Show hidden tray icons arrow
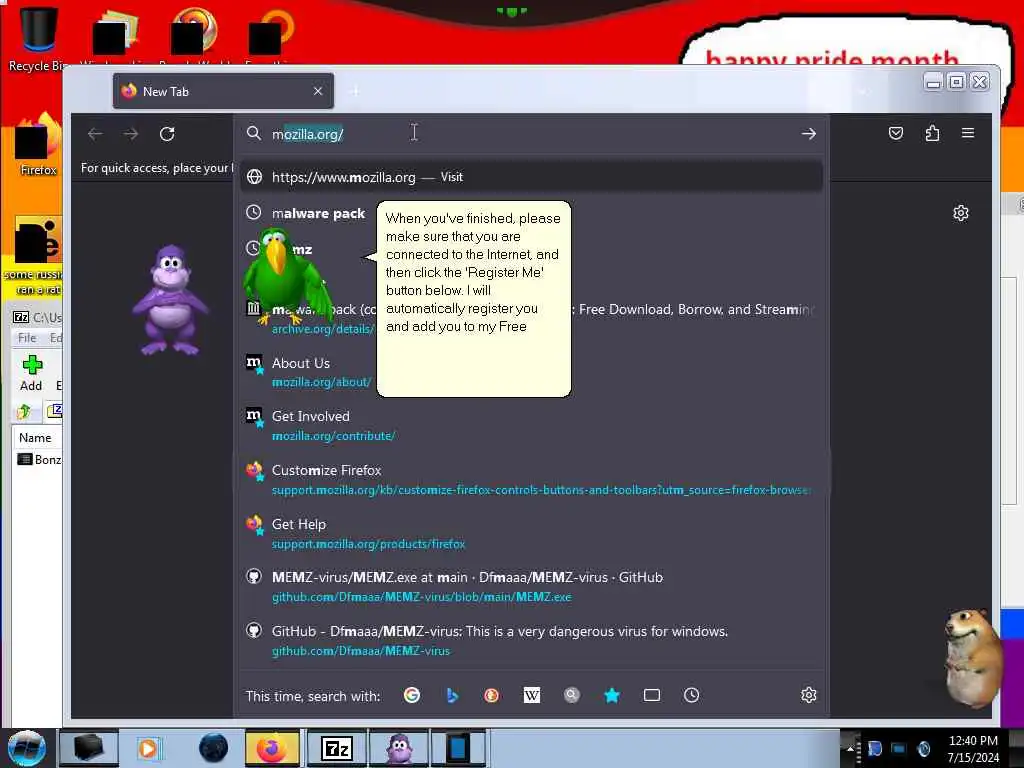 [850, 748]
